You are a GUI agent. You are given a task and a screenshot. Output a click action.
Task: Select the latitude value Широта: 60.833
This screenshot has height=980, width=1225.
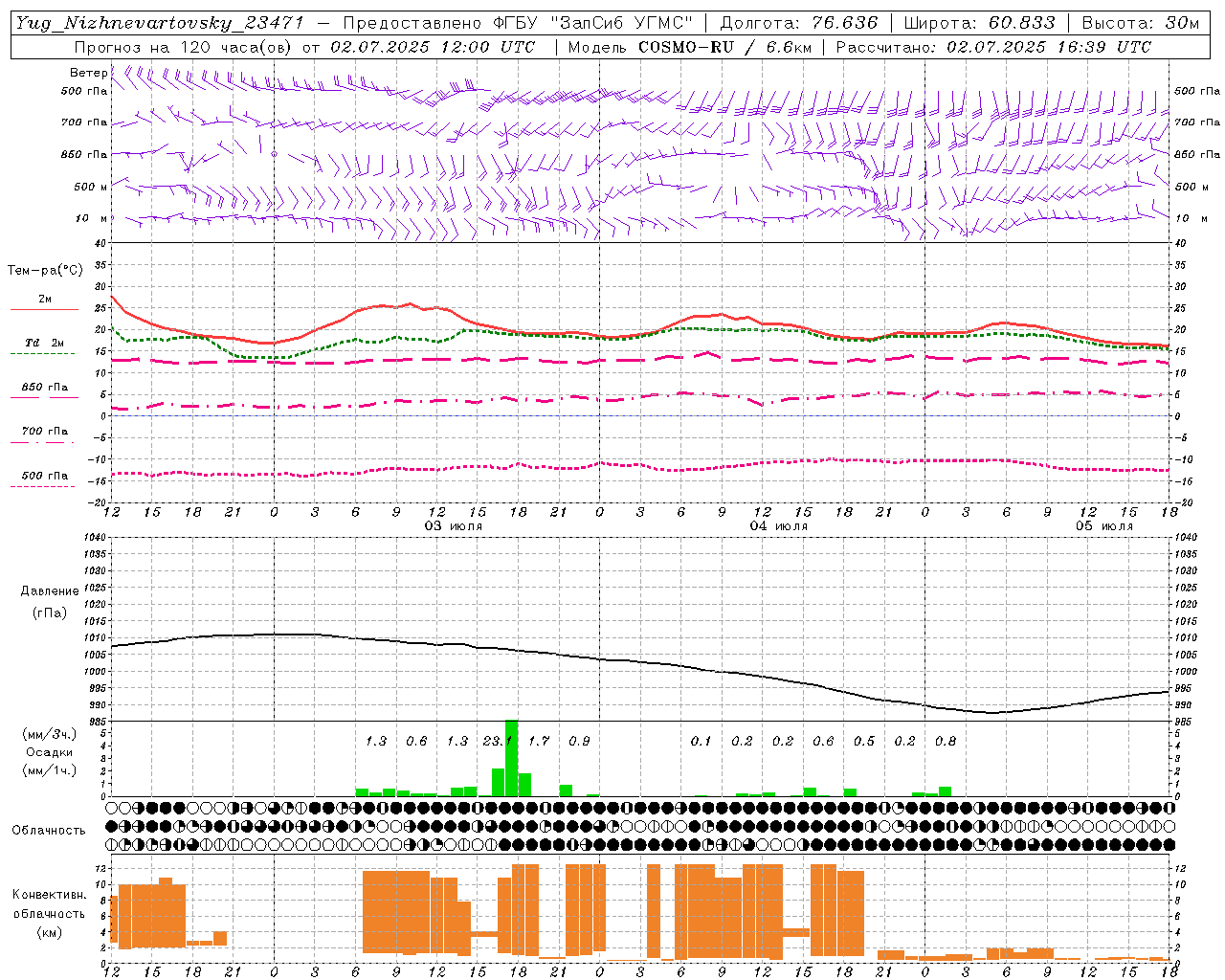980,23
